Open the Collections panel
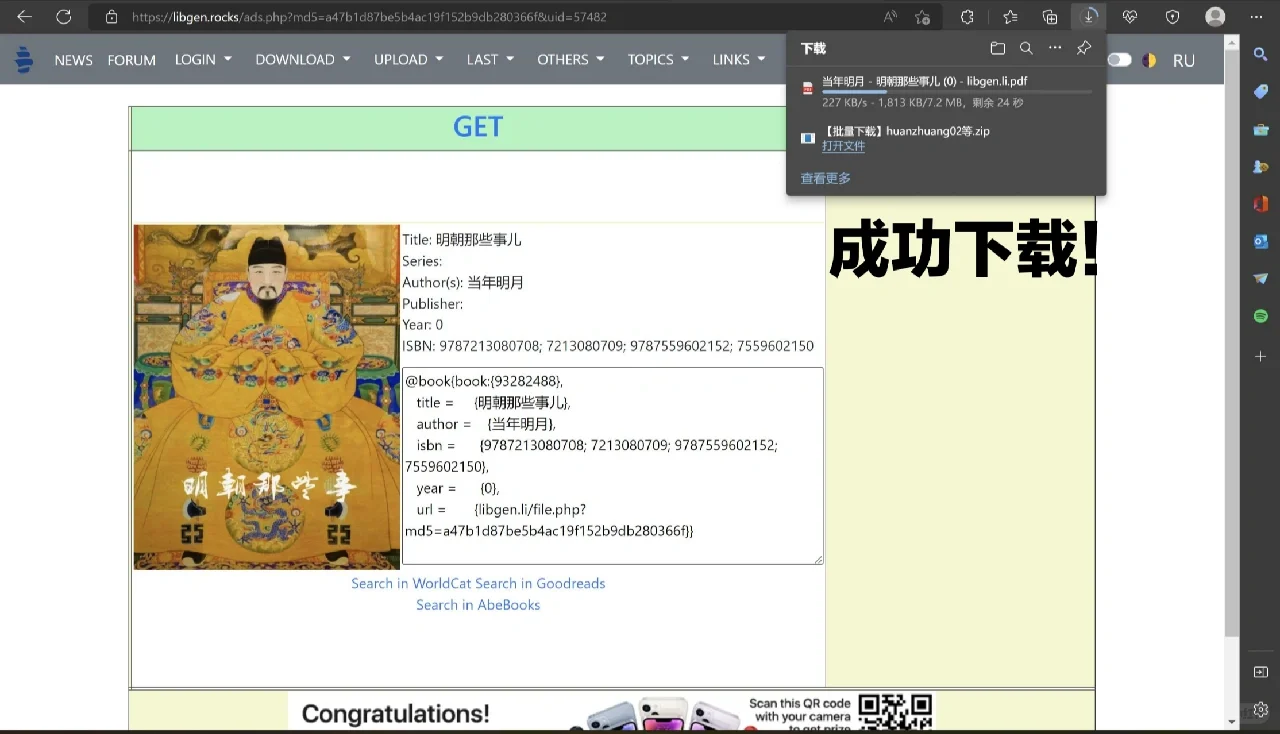This screenshot has width=1280, height=734. tap(1050, 17)
